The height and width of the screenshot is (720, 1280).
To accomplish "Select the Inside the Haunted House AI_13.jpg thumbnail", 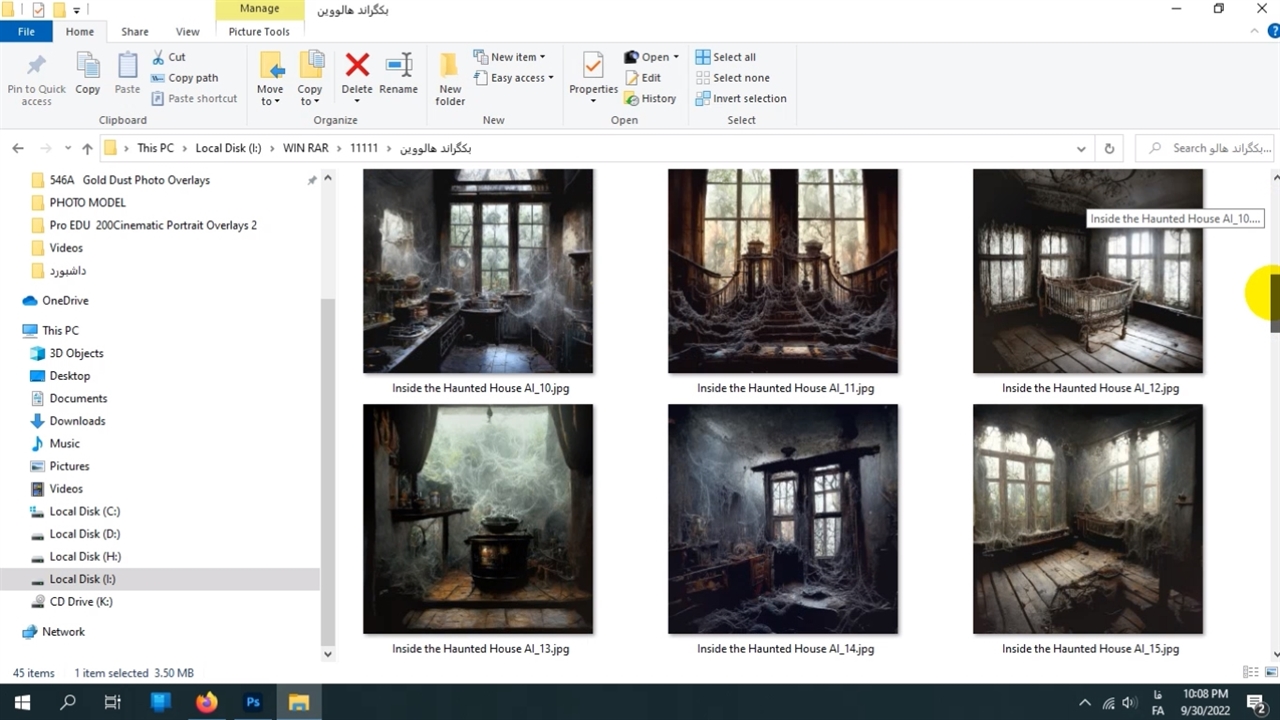I will pos(478,519).
